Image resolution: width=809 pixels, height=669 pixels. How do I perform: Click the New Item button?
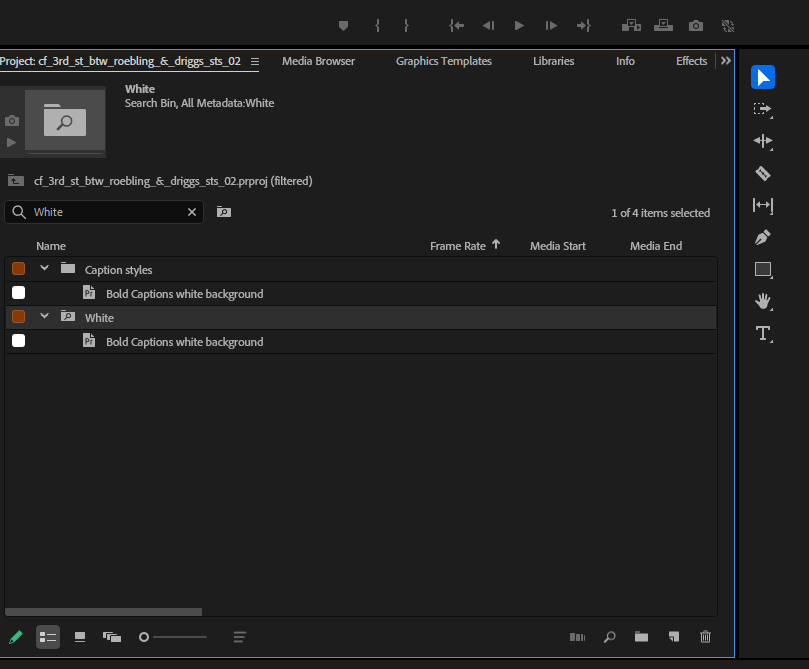(673, 637)
